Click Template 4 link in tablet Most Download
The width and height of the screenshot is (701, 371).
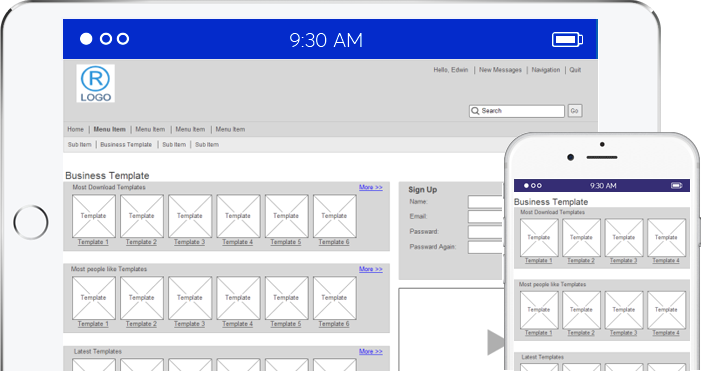[237, 242]
